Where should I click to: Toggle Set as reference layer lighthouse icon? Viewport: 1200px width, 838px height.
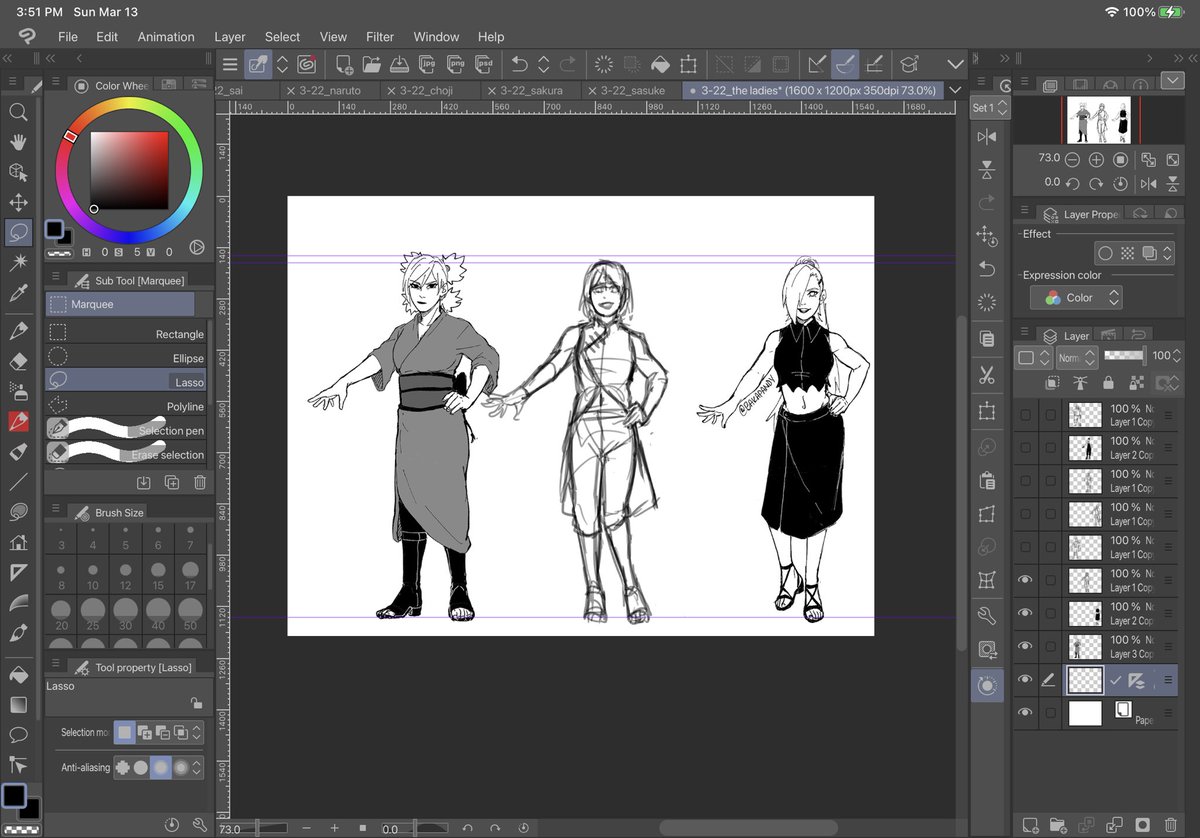[x=1080, y=383]
